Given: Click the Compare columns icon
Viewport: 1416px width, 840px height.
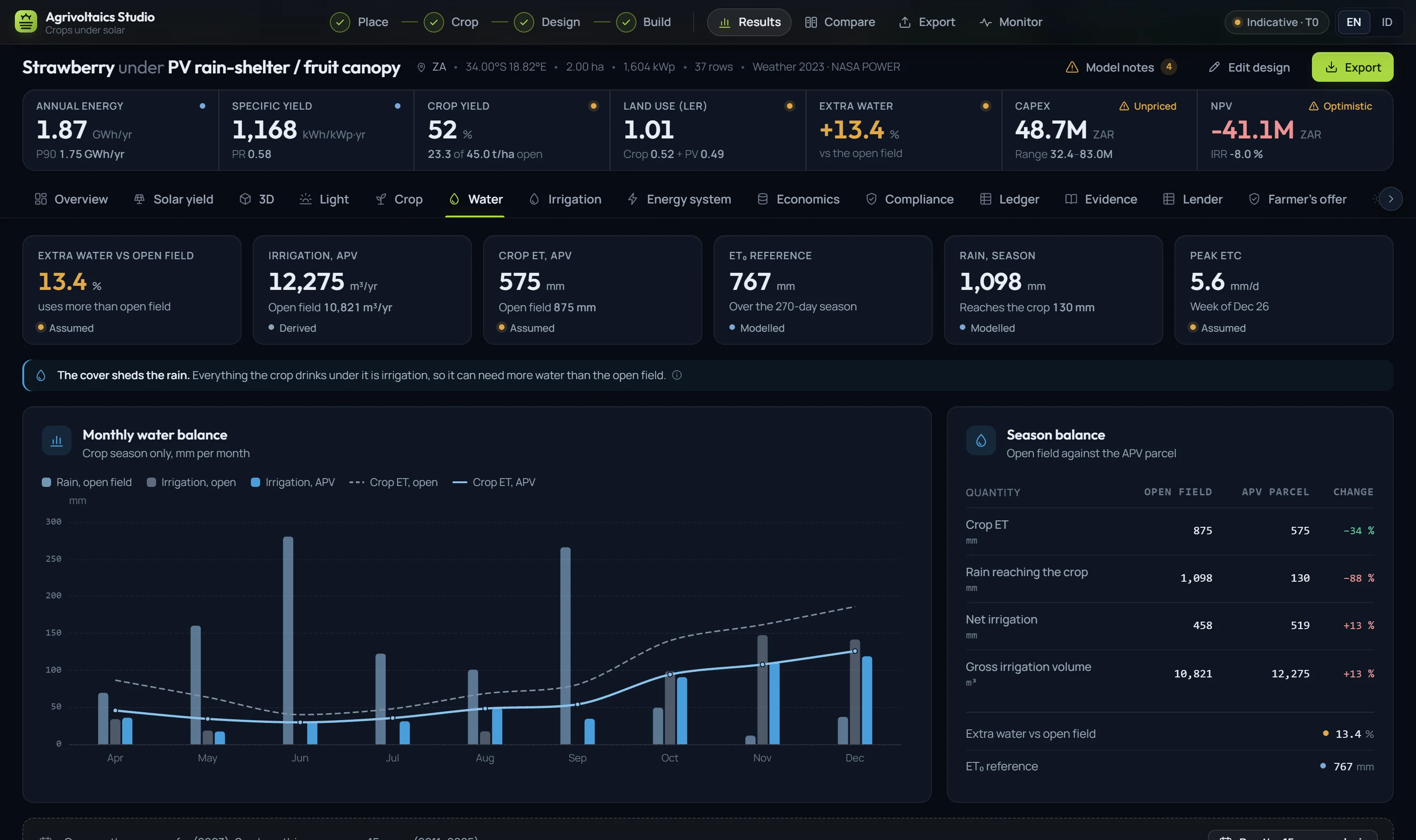Looking at the screenshot, I should click(x=810, y=22).
